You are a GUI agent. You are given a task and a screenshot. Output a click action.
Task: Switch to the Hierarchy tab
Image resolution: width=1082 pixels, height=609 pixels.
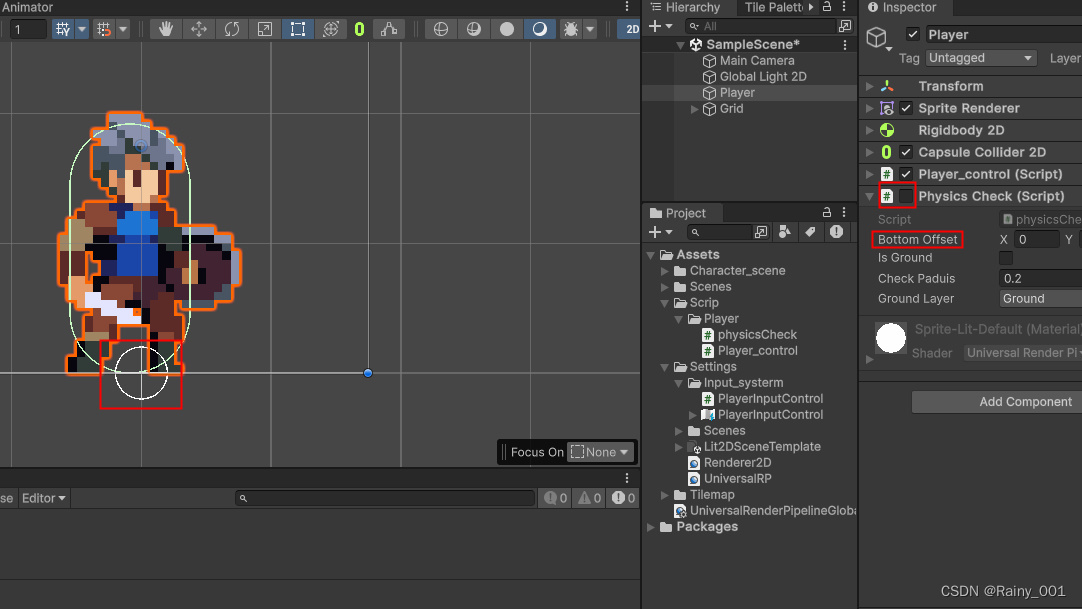[x=685, y=8]
